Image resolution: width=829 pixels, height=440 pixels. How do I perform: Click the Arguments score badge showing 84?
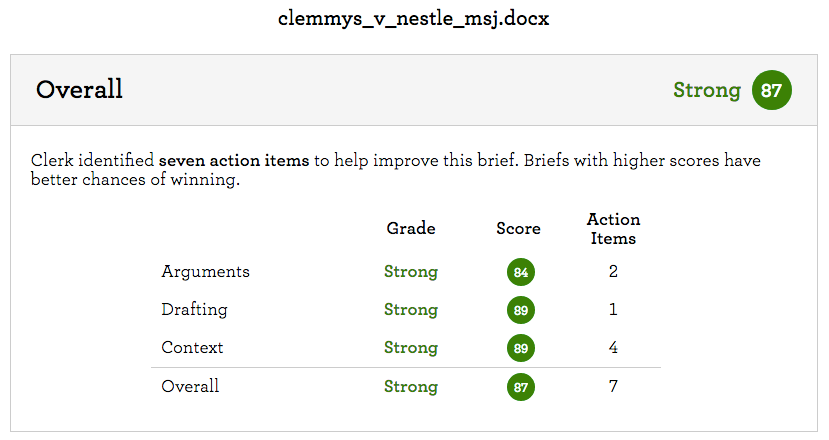[x=520, y=272]
